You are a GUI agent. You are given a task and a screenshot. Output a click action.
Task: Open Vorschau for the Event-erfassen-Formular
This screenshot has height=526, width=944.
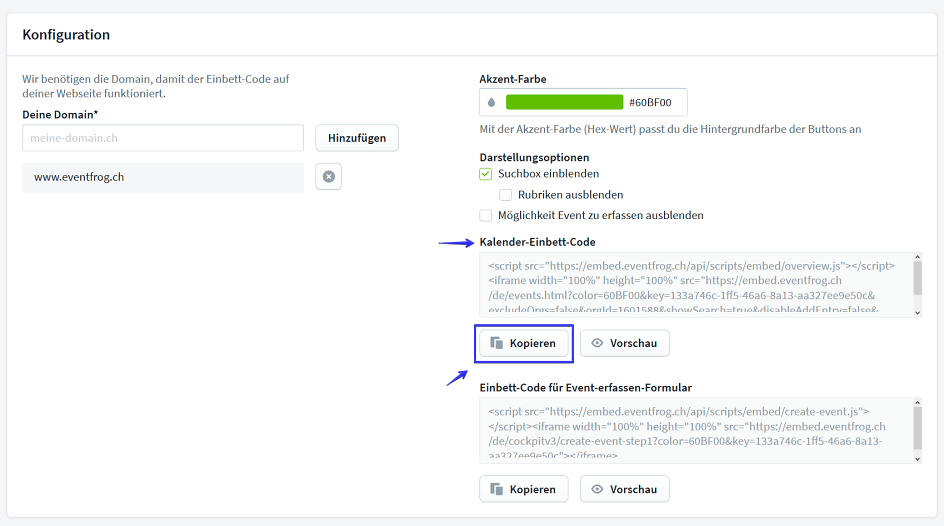click(x=624, y=489)
